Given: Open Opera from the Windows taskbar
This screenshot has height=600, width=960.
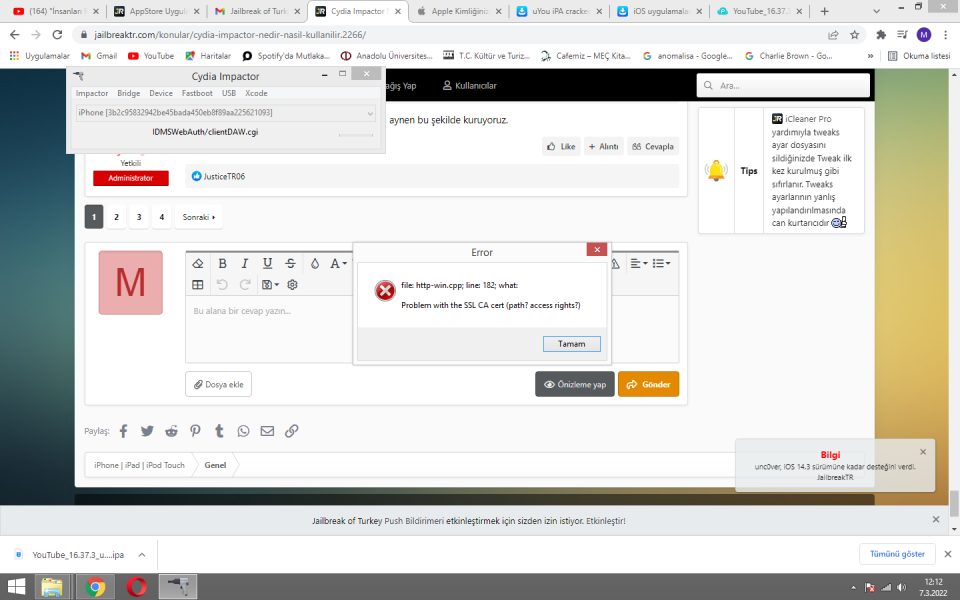Looking at the screenshot, I should [137, 586].
